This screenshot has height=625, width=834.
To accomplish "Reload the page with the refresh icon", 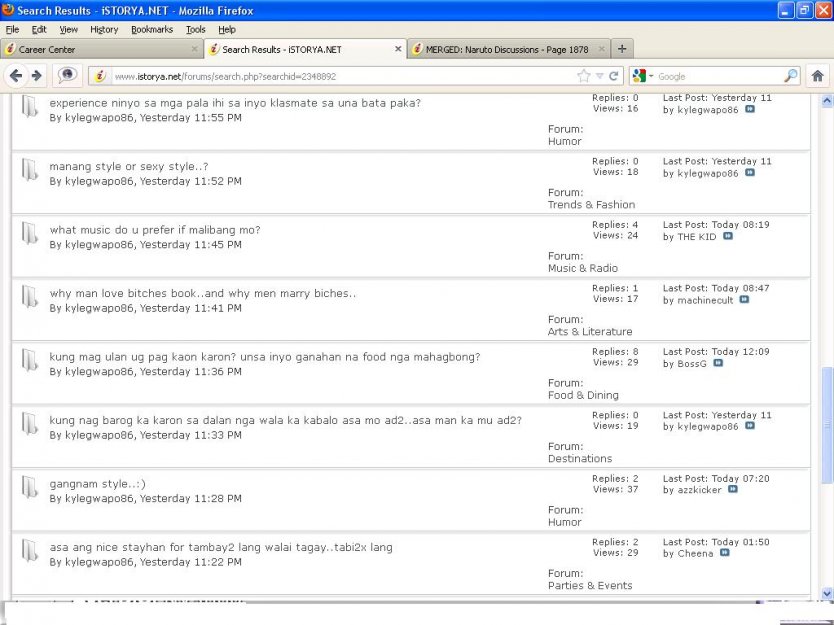I will 614,76.
